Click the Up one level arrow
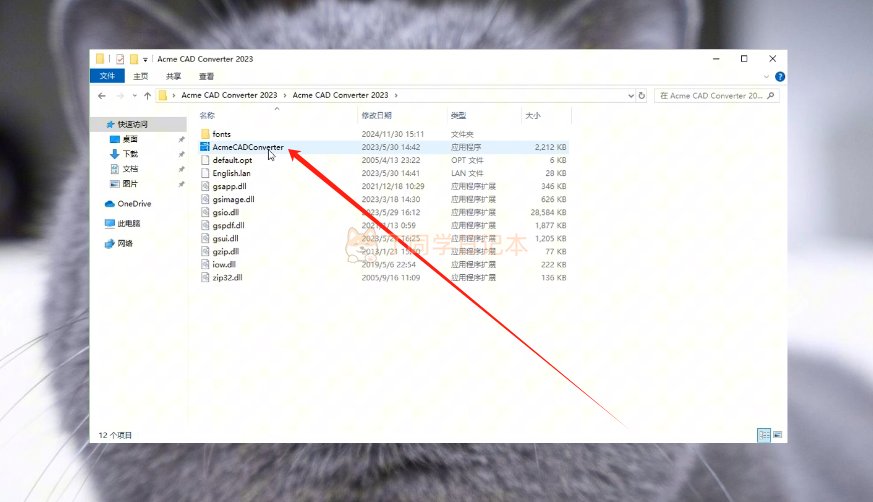 pyautogui.click(x=148, y=95)
